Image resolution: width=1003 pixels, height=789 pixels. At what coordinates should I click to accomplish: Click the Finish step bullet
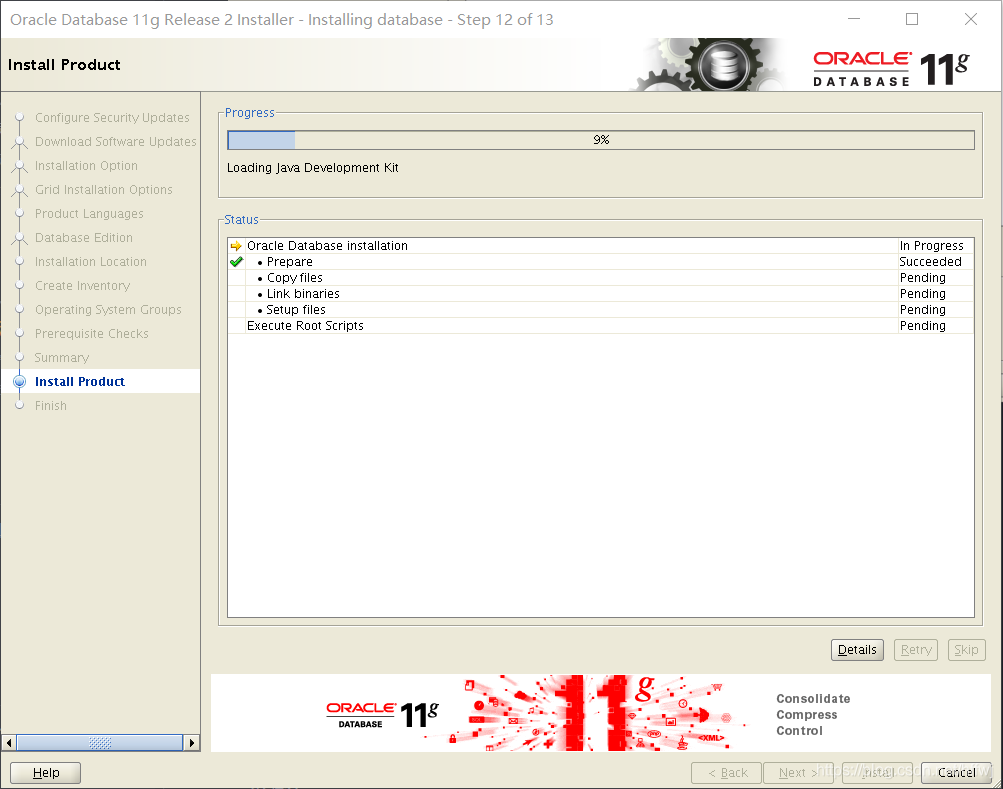20,405
